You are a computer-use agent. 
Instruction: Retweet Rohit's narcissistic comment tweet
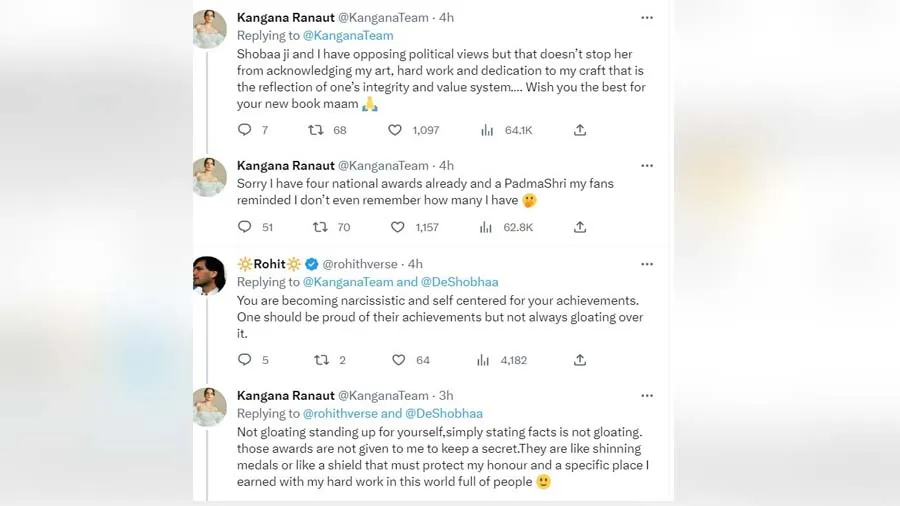pyautogui.click(x=321, y=360)
